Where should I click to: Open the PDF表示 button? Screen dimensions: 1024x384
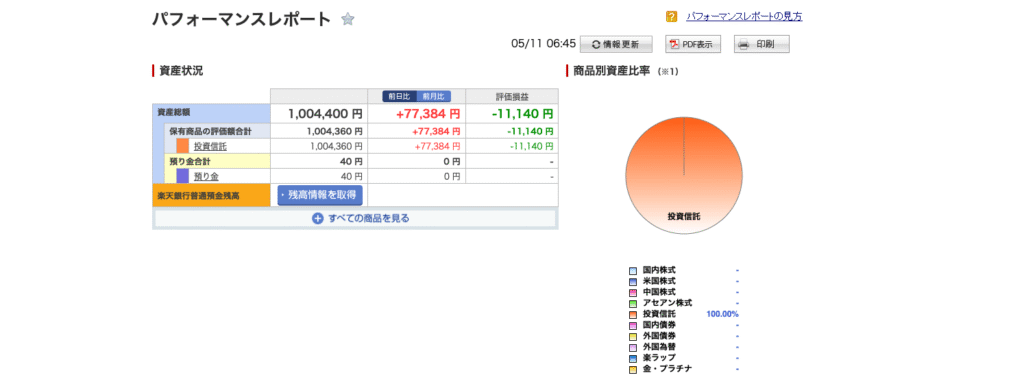693,44
